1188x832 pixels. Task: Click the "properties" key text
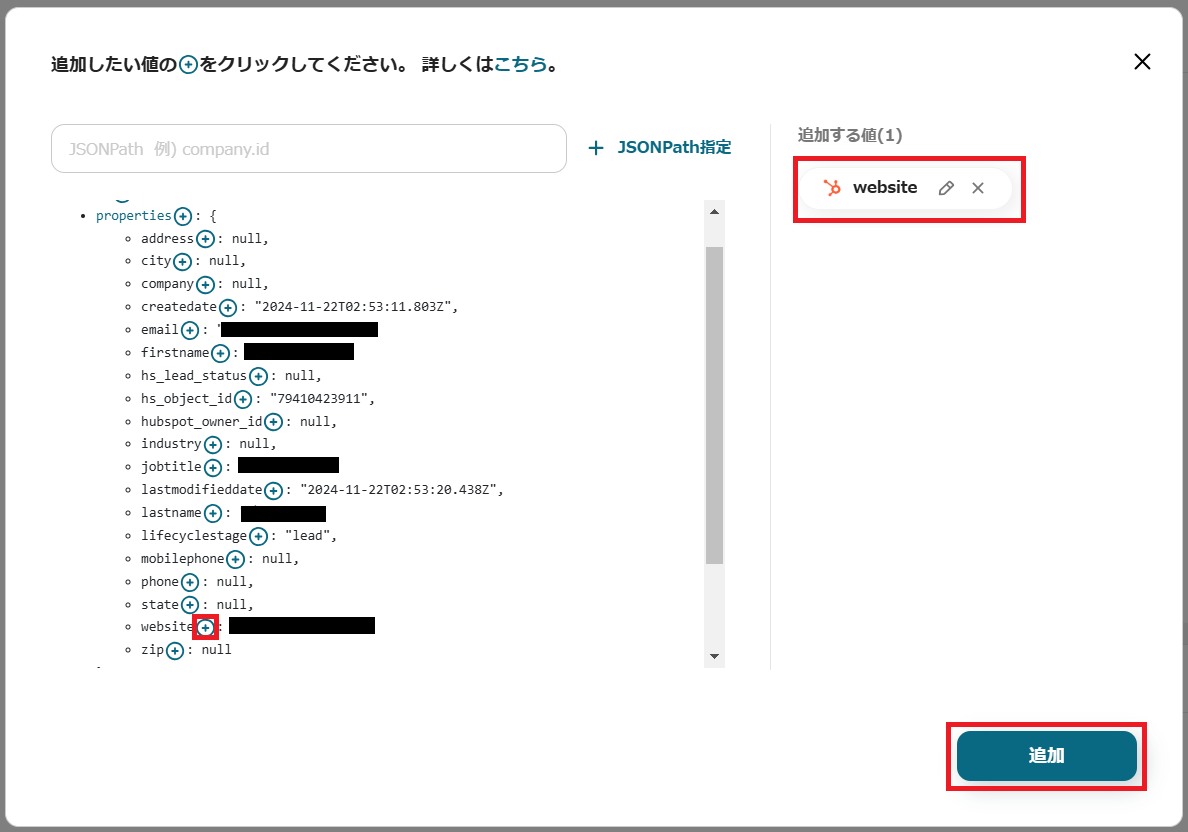click(x=133, y=216)
